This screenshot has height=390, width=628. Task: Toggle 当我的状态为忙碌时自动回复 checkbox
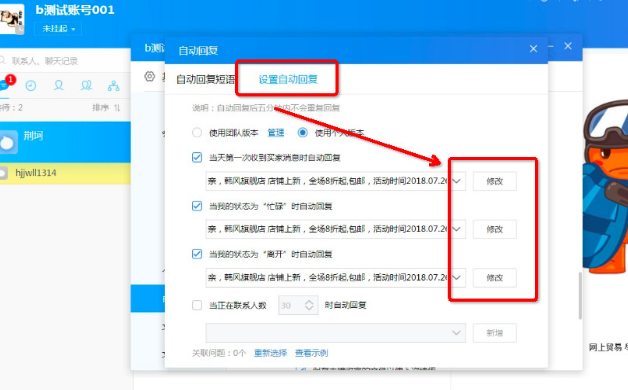click(197, 206)
